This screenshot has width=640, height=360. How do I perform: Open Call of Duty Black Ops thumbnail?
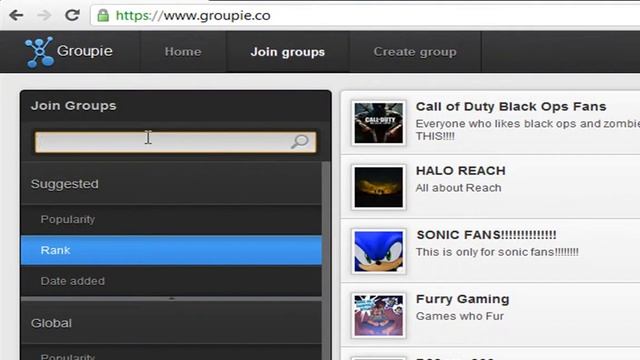pyautogui.click(x=378, y=123)
